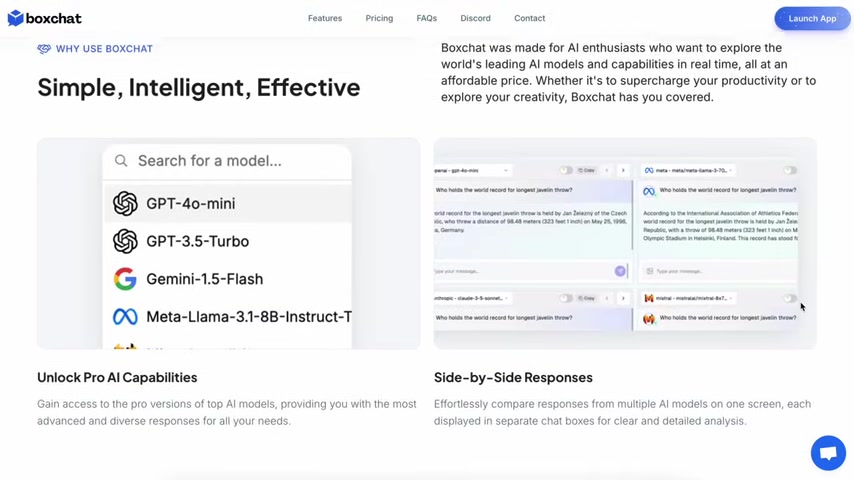Click the Mistral logo in the mixtral selector
This screenshot has width=854, height=480.
pyautogui.click(x=649, y=298)
